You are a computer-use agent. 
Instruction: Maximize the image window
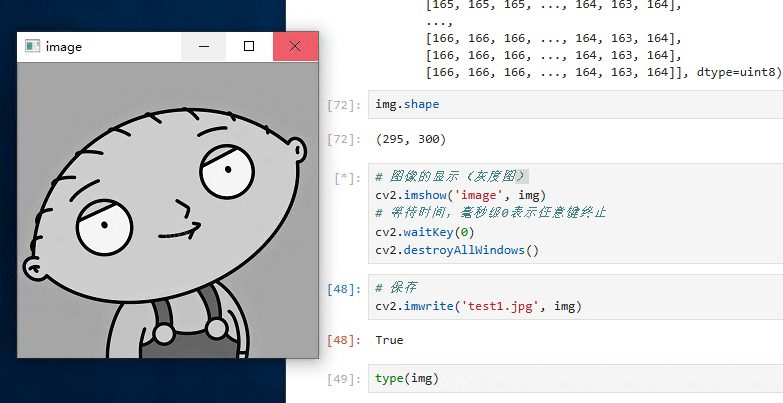tap(249, 46)
